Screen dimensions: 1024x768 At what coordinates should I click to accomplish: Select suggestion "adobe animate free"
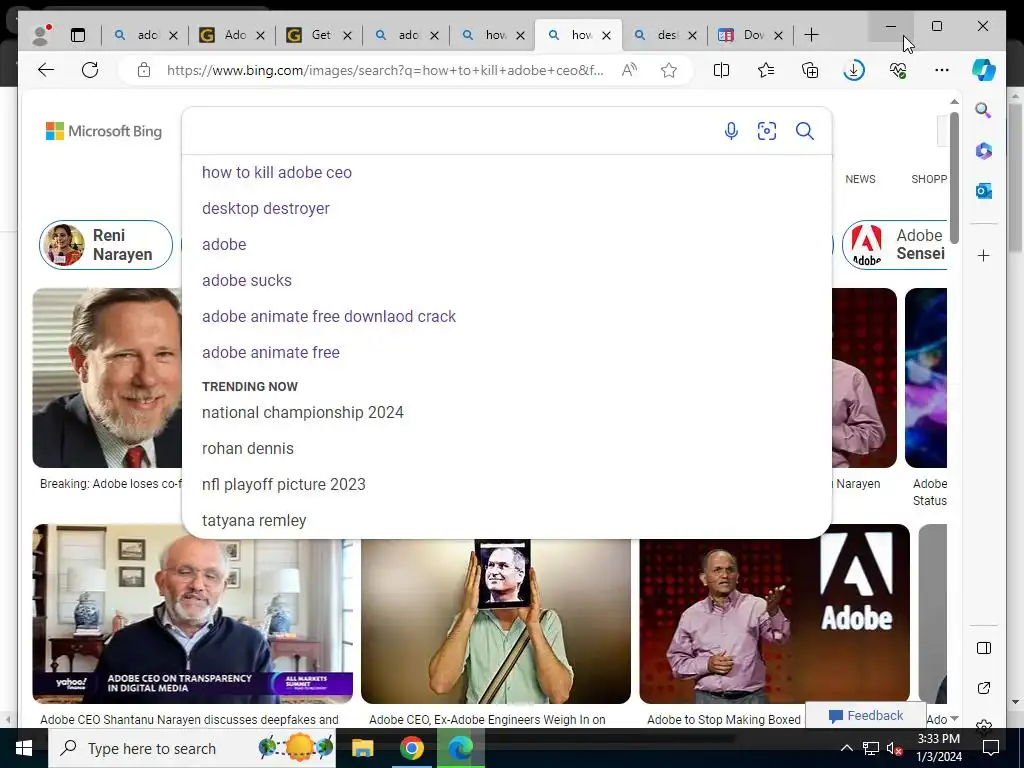pos(270,352)
